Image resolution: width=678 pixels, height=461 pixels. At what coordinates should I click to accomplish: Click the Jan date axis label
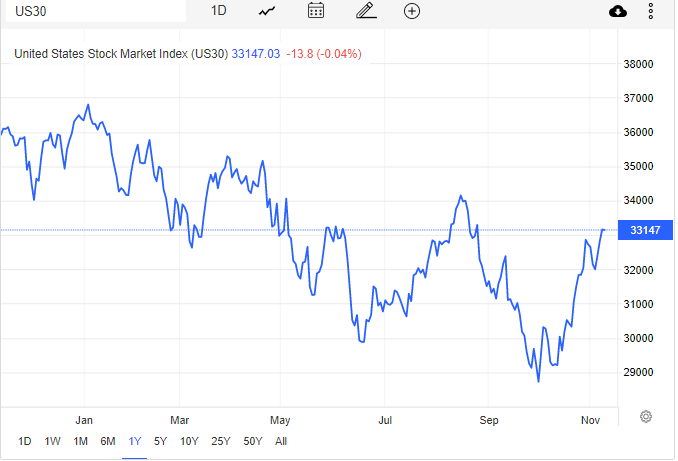pos(84,420)
